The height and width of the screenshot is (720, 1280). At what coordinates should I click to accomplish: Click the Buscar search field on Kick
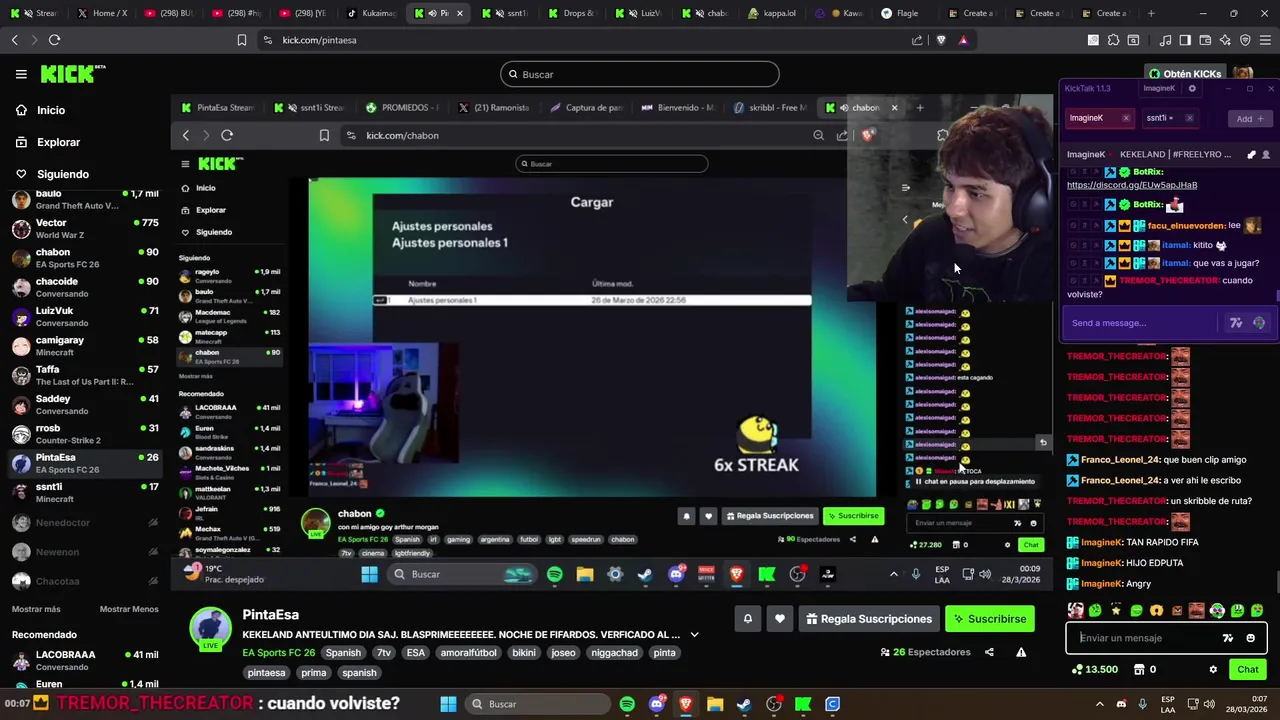[x=640, y=74]
